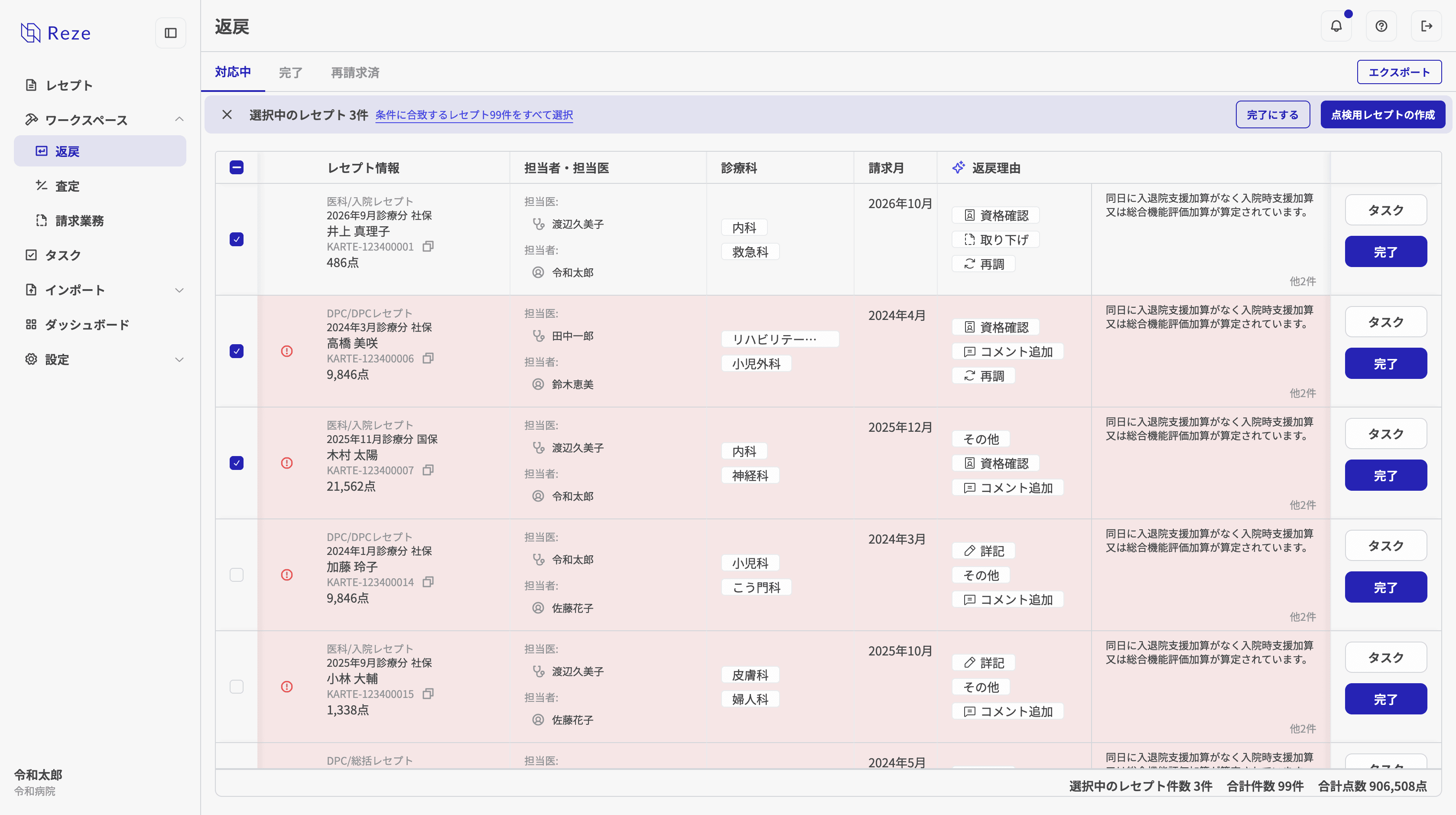
Task: Click the sparkle icon beside 返戻理由 header
Action: (959, 167)
